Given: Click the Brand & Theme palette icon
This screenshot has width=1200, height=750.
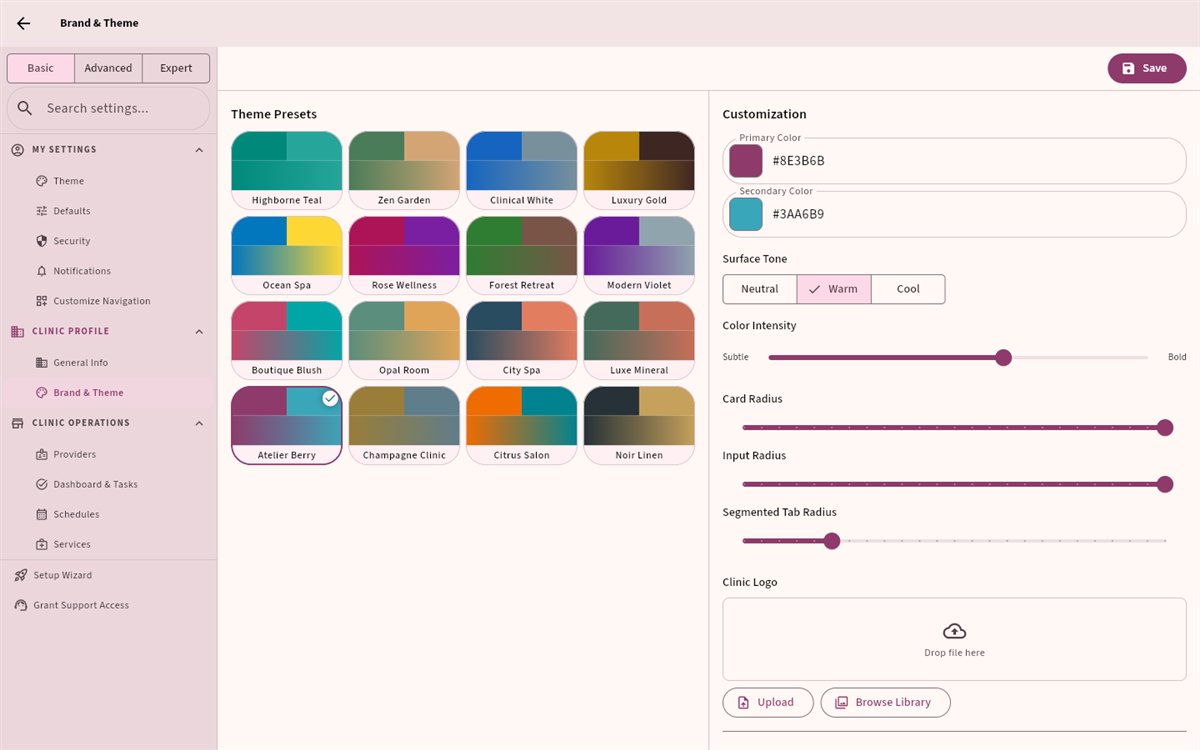Looking at the screenshot, I should click(42, 393).
